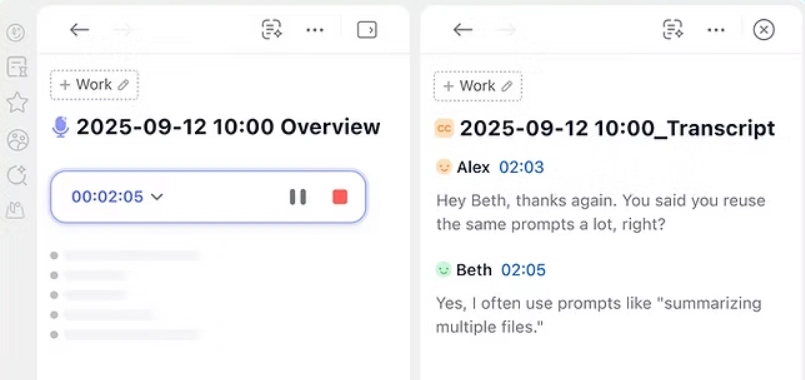Expand the recording timer dropdown chevron
805x380 pixels.
[157, 197]
